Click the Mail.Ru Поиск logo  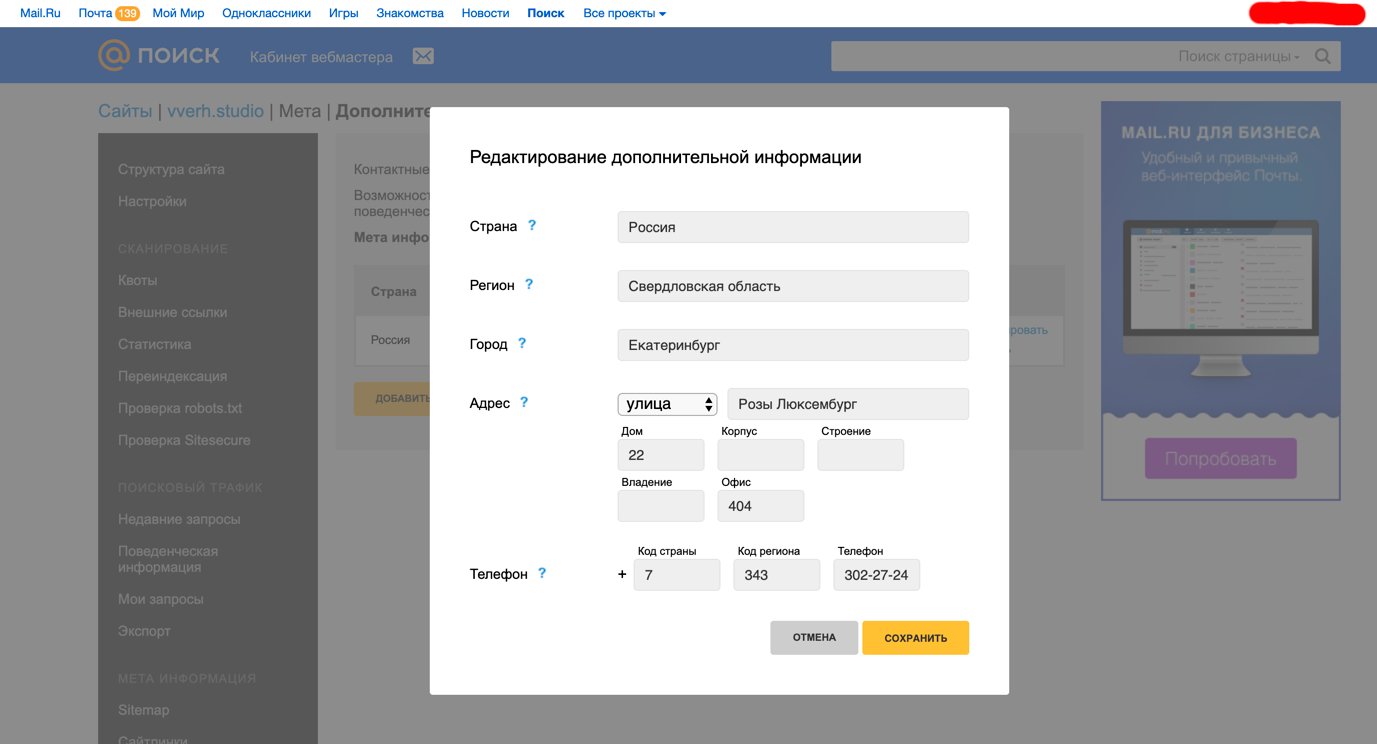(159, 55)
